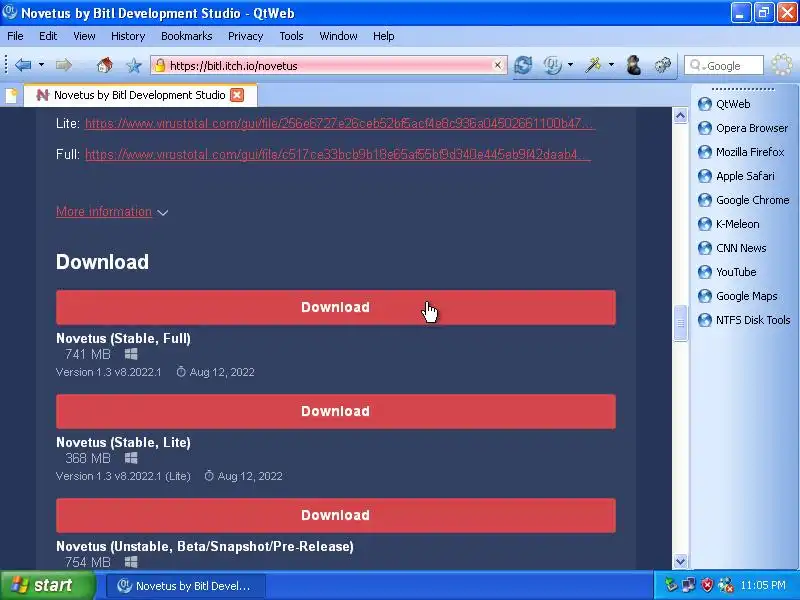Open the magic wand dropdown arrow
The height and width of the screenshot is (600, 800).
click(611, 65)
